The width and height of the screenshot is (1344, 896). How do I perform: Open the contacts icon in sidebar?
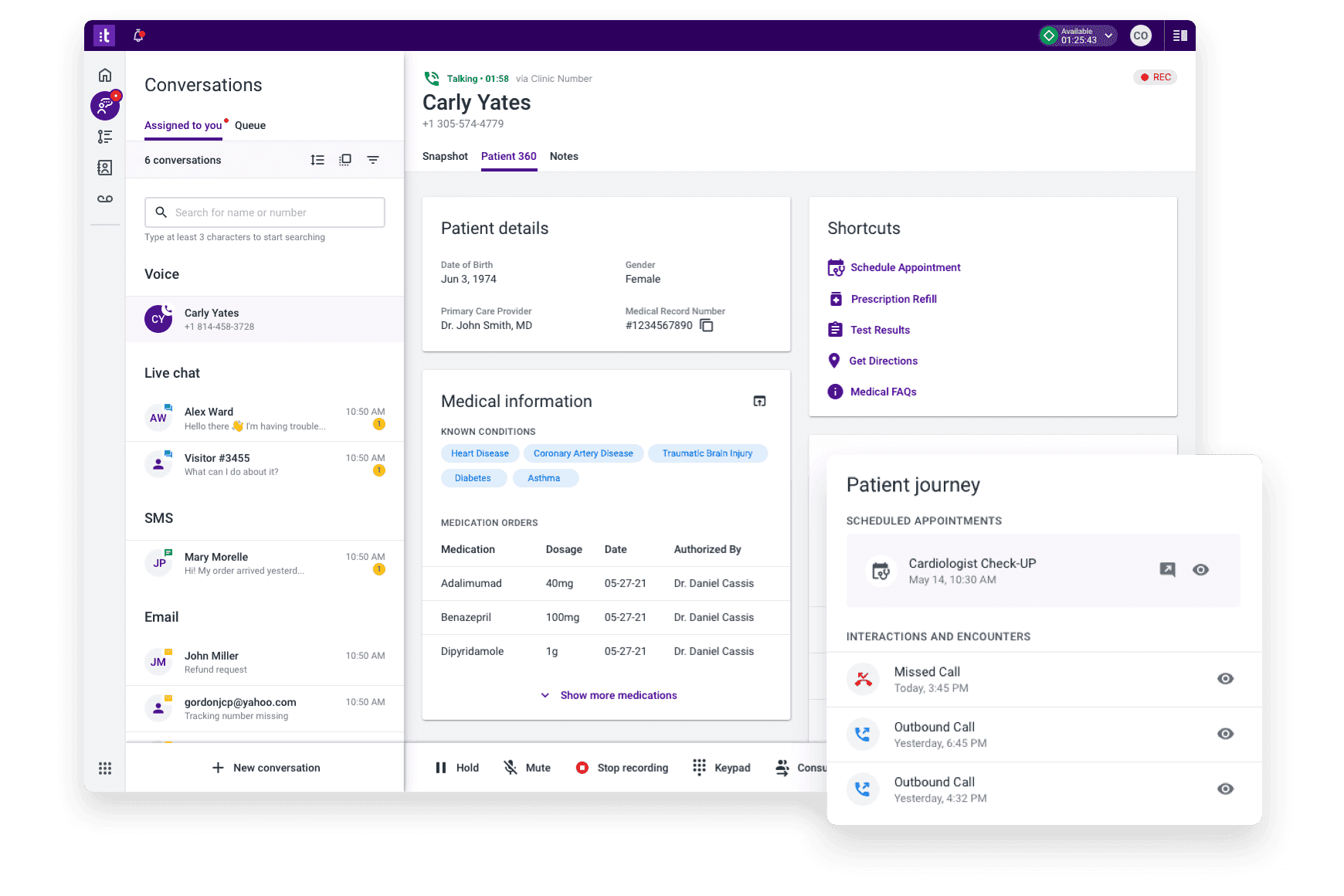click(x=105, y=168)
